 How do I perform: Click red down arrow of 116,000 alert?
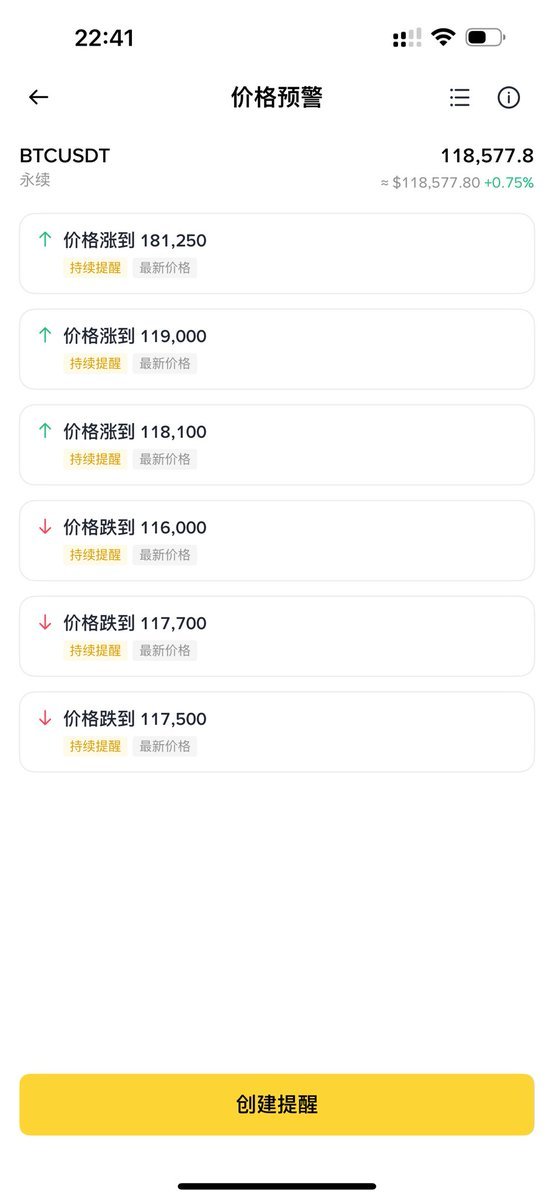tap(44, 527)
